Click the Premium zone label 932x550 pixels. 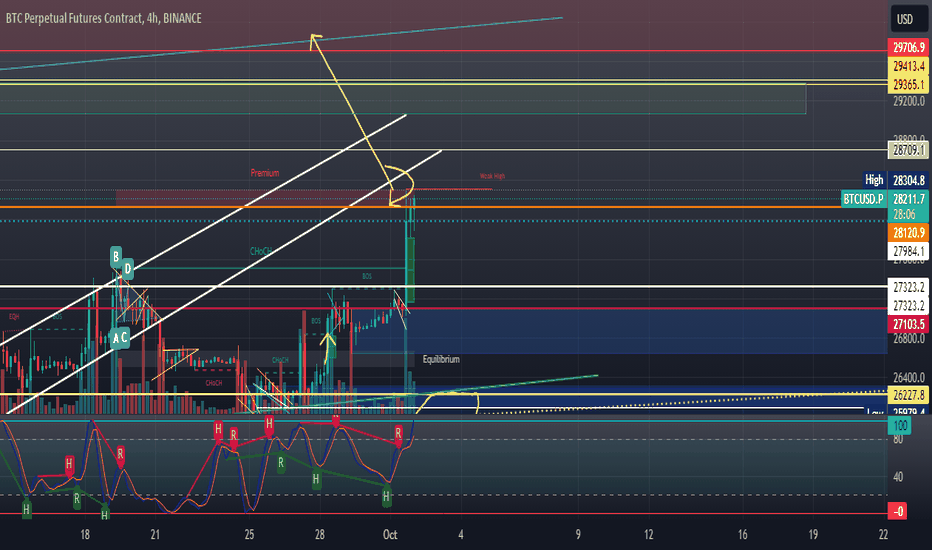[265, 173]
